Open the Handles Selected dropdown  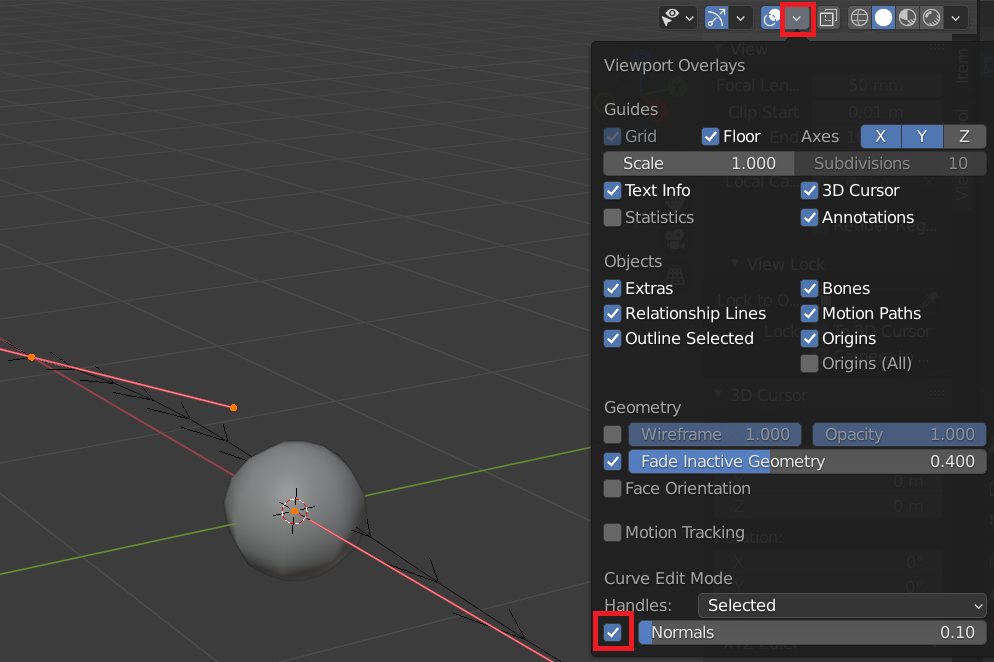[x=842, y=606]
